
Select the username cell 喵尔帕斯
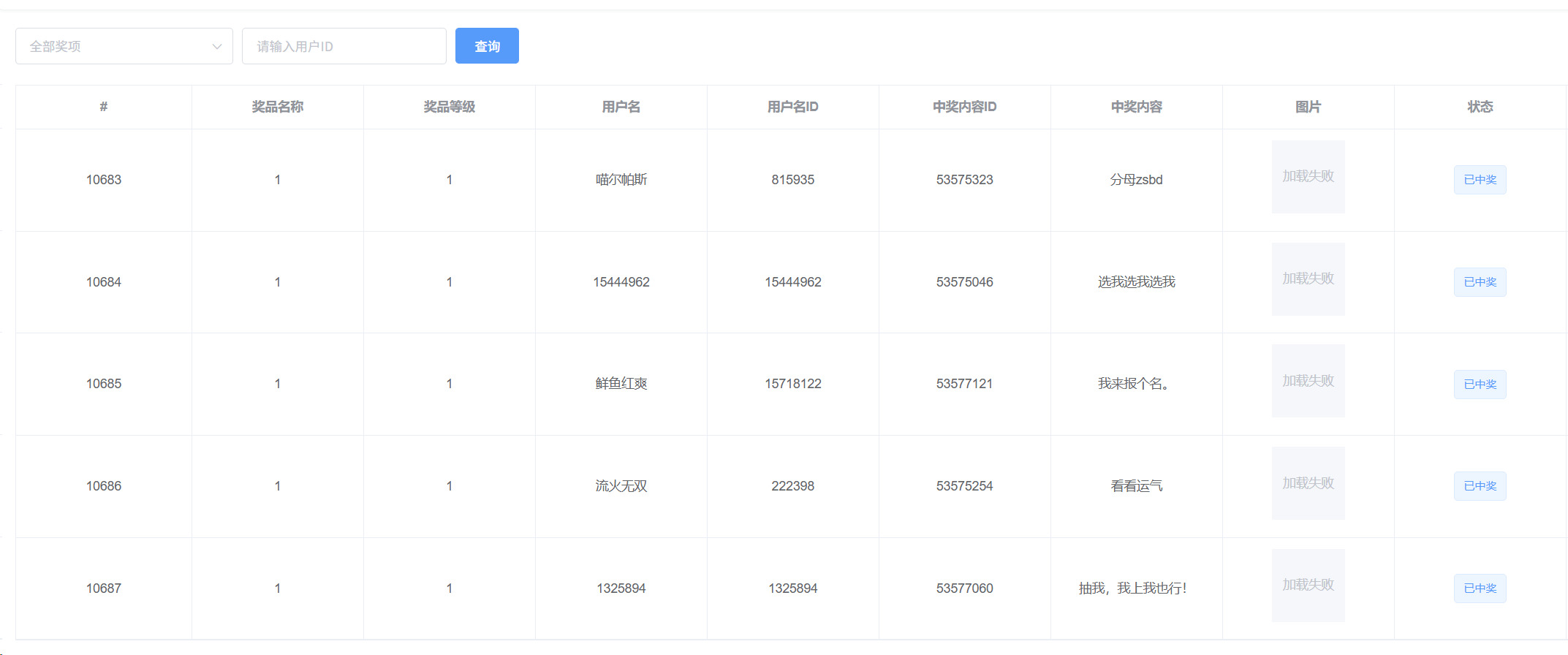pyautogui.click(x=621, y=180)
